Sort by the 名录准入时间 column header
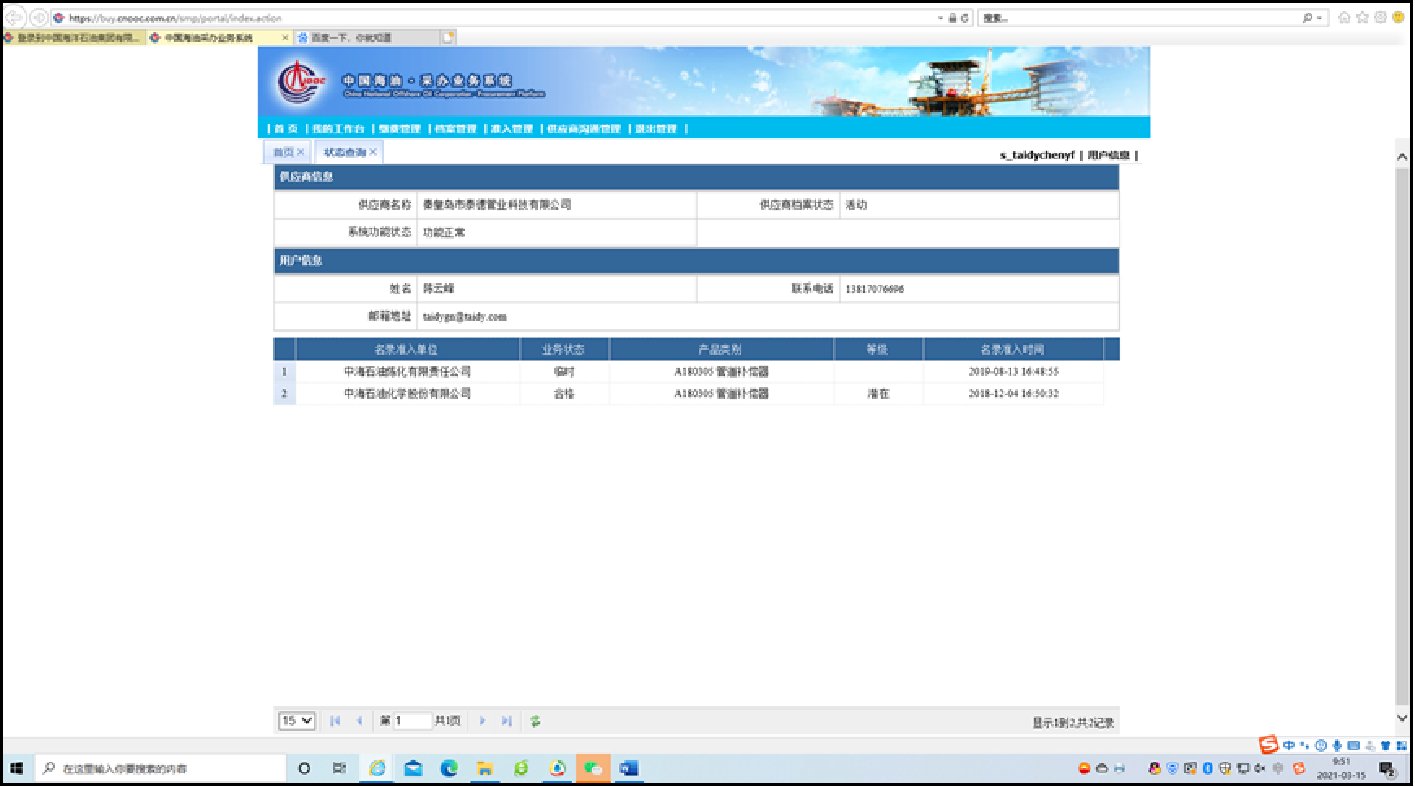1415x787 pixels. pos(1012,350)
